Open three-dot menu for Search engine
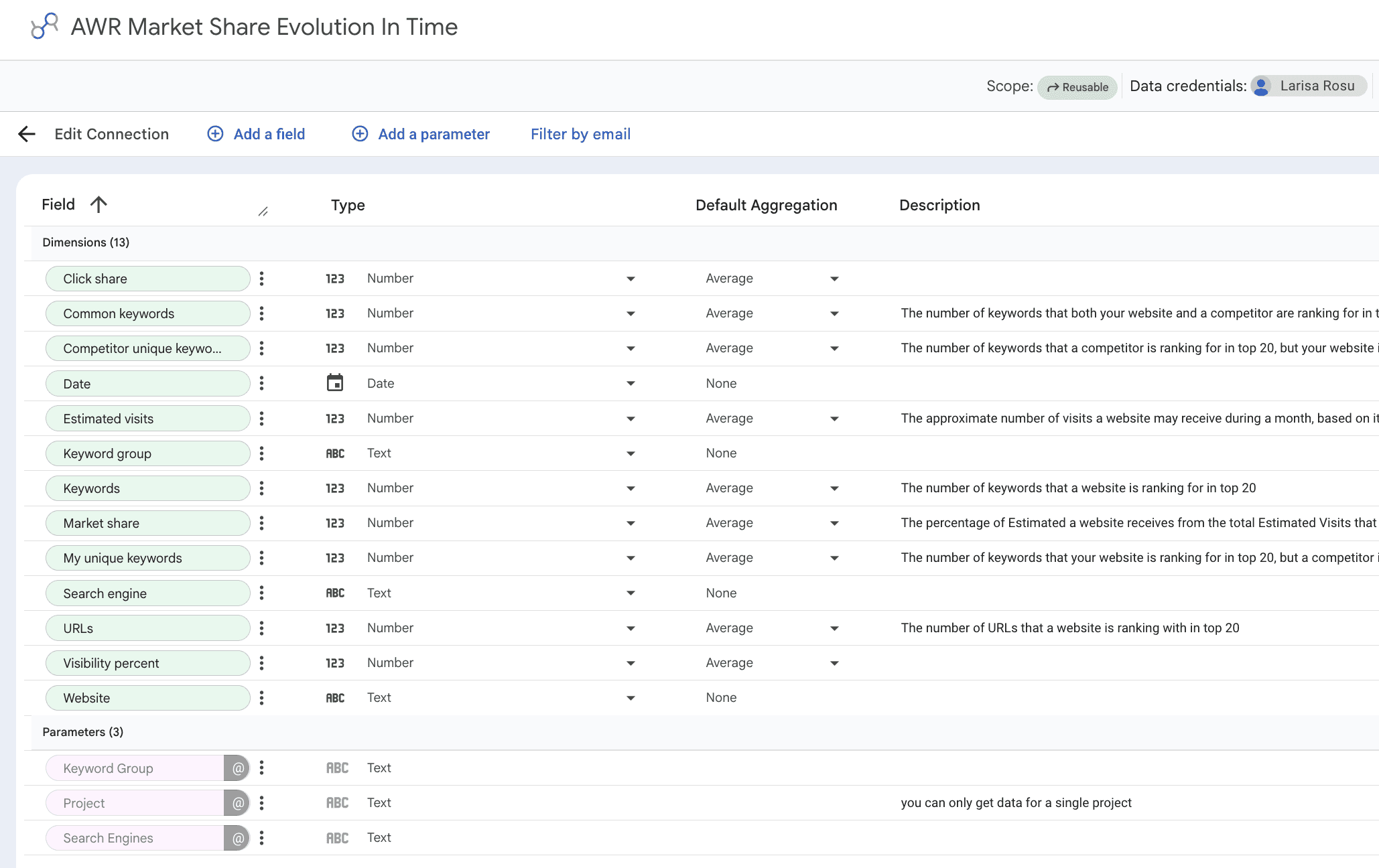 click(x=261, y=593)
